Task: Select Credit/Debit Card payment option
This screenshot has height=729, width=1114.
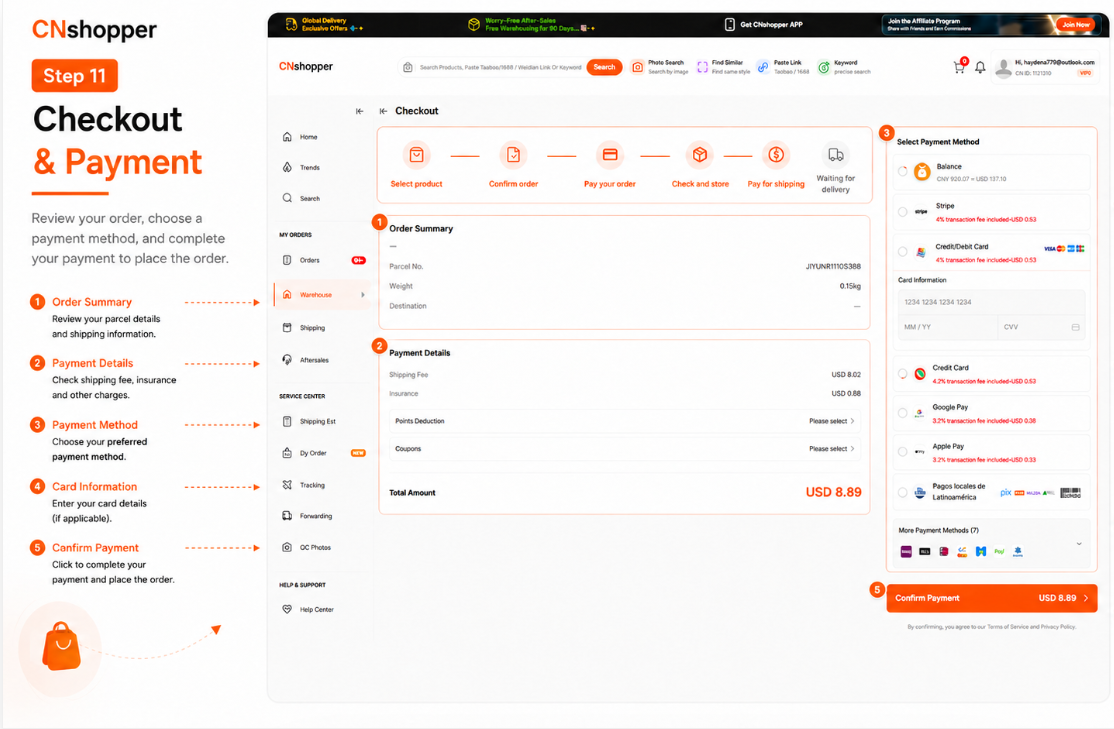Action: tap(902, 252)
